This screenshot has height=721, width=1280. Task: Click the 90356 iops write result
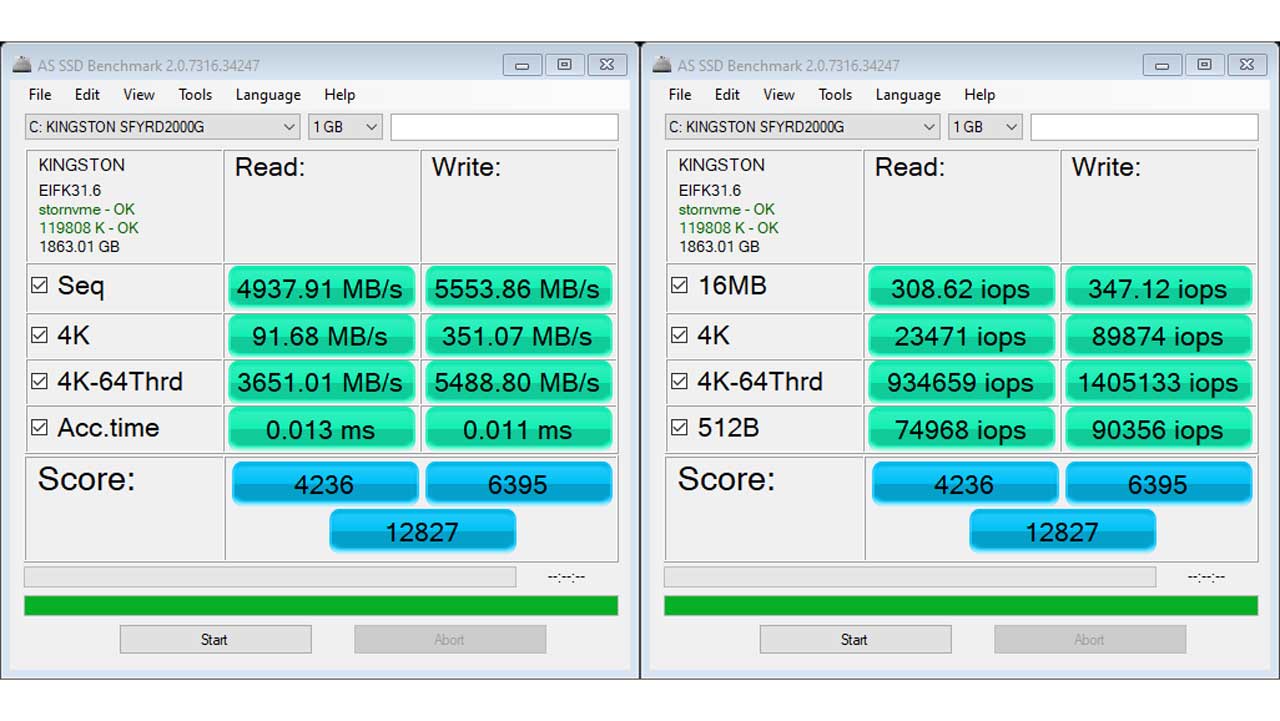coord(1158,429)
